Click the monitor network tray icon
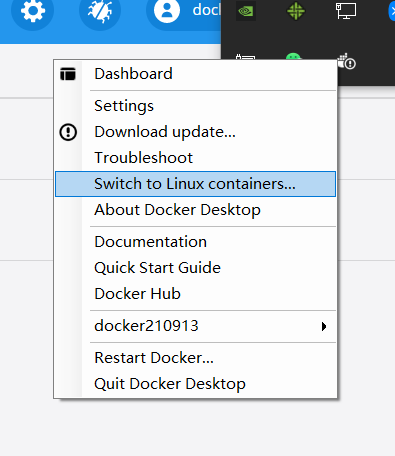The height and width of the screenshot is (456, 395). coord(346,11)
